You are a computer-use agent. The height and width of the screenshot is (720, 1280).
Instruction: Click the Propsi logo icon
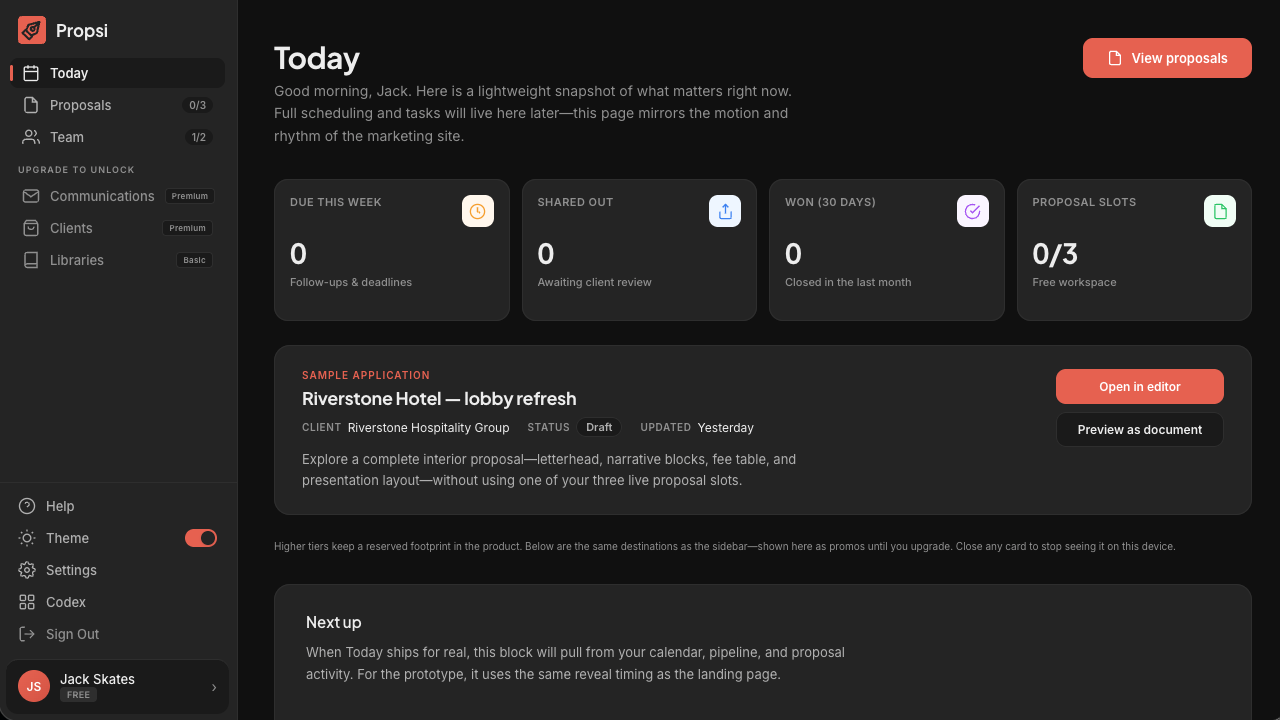32,30
